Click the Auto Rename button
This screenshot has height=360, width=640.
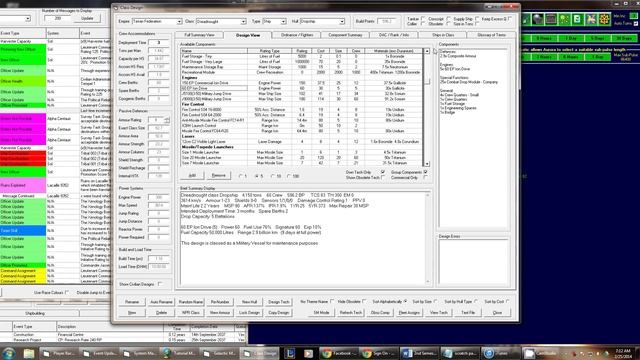(x=161, y=302)
